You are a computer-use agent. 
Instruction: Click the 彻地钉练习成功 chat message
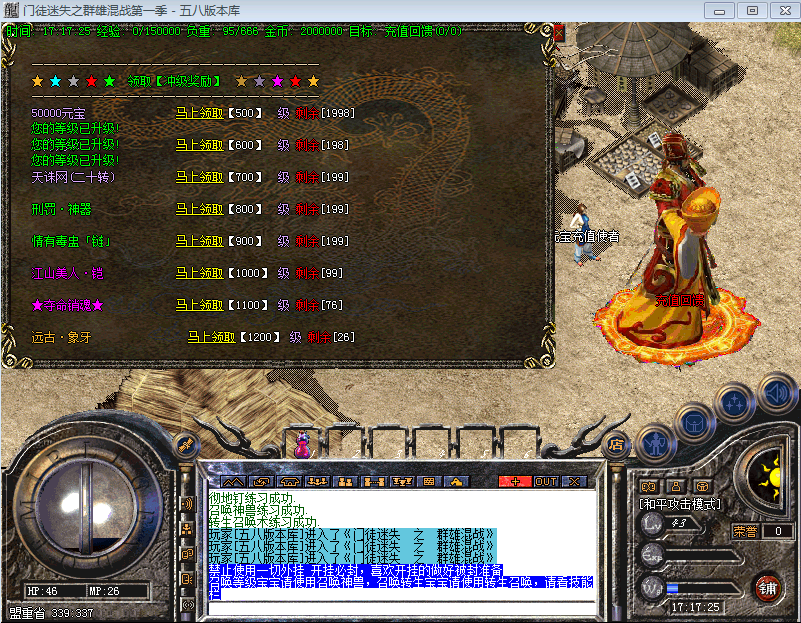point(252,498)
